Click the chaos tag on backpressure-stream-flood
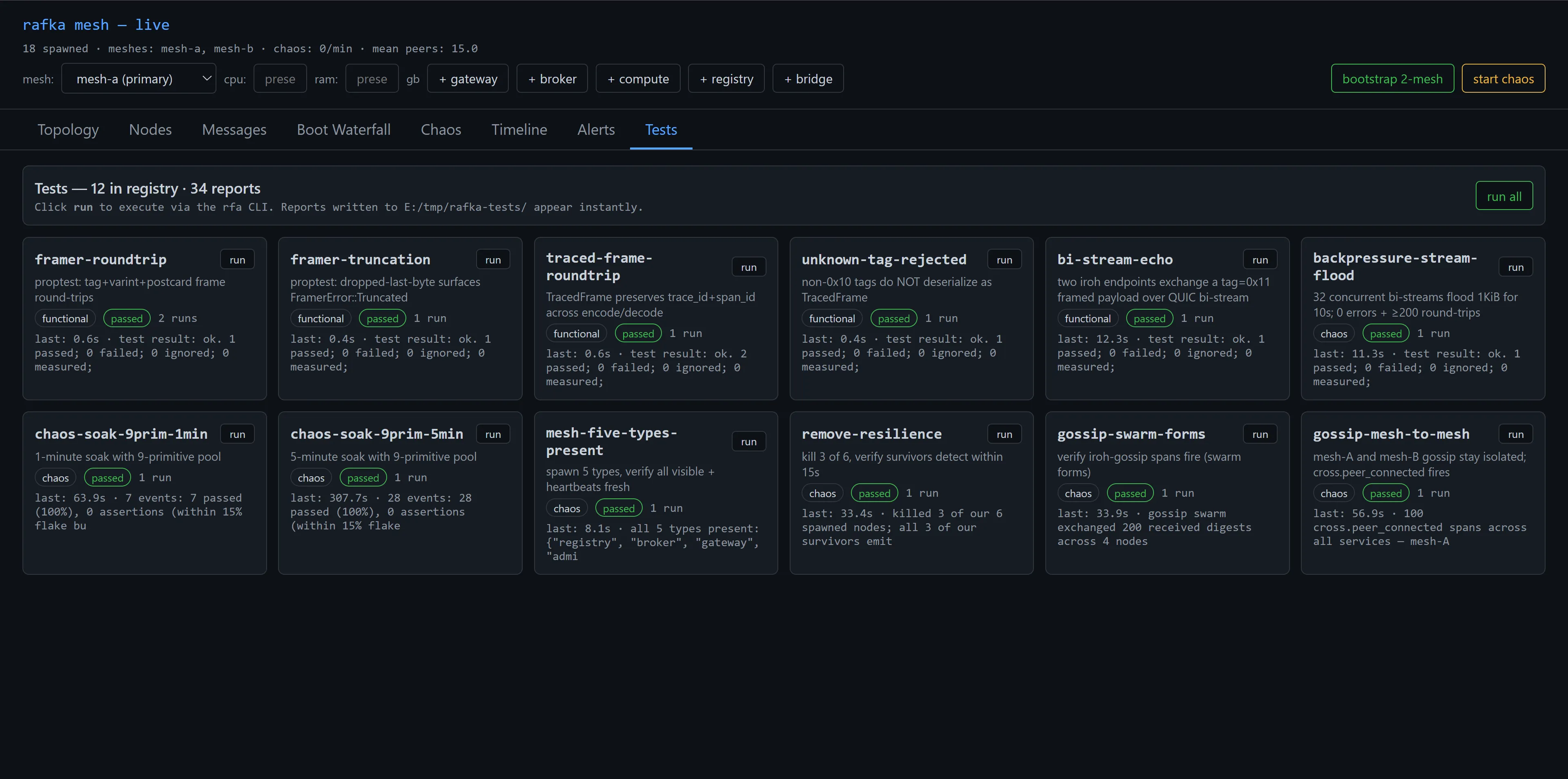 tap(1334, 334)
